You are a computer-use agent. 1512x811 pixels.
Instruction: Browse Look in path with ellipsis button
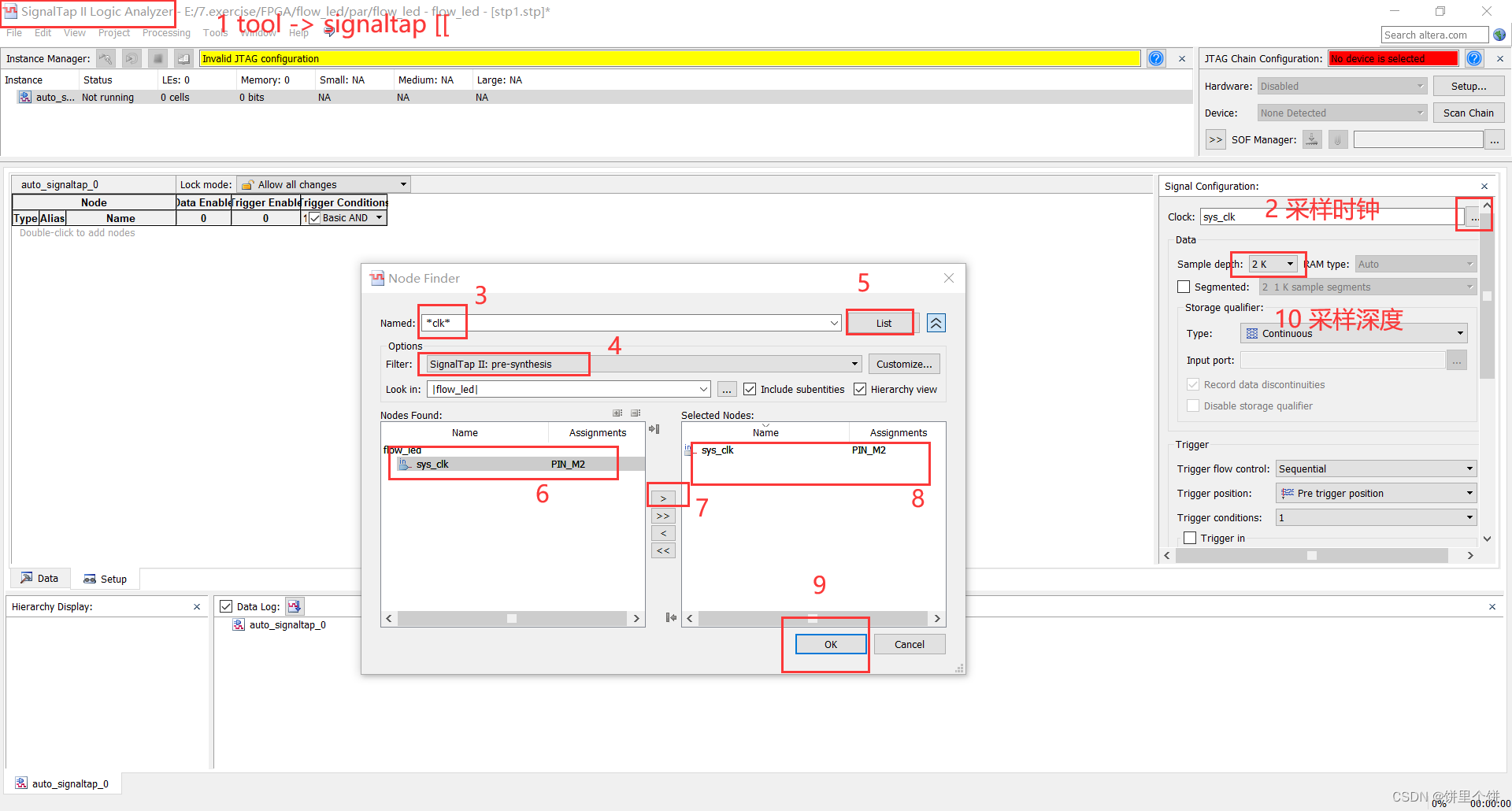(727, 389)
